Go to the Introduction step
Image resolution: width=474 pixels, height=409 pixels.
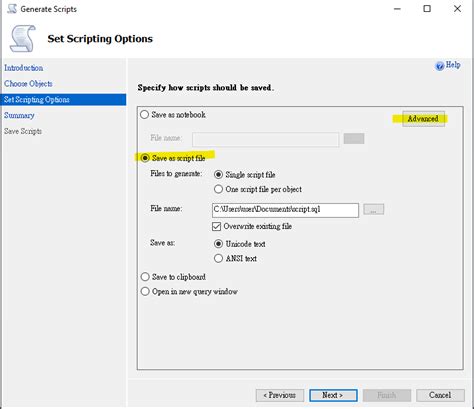[x=24, y=68]
